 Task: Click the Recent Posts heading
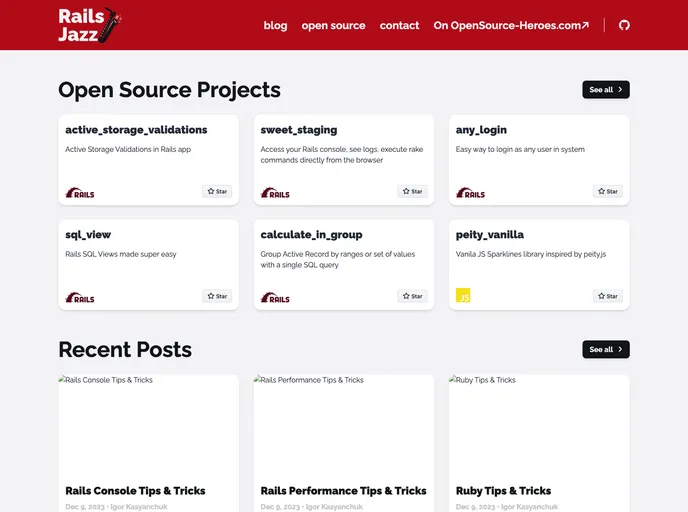(125, 350)
